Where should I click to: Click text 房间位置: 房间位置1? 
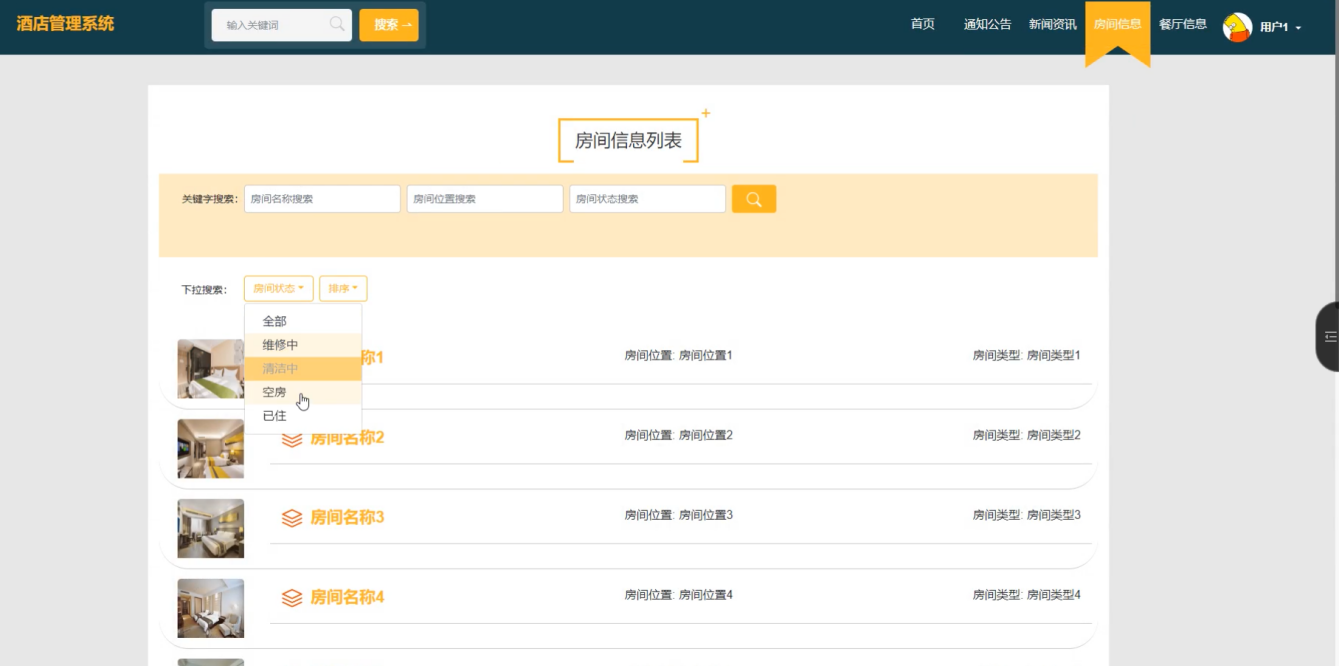[x=679, y=355]
